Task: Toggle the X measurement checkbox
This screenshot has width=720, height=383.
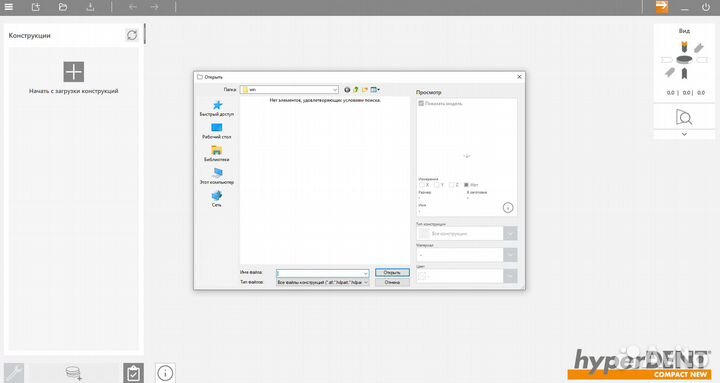Action: click(422, 185)
